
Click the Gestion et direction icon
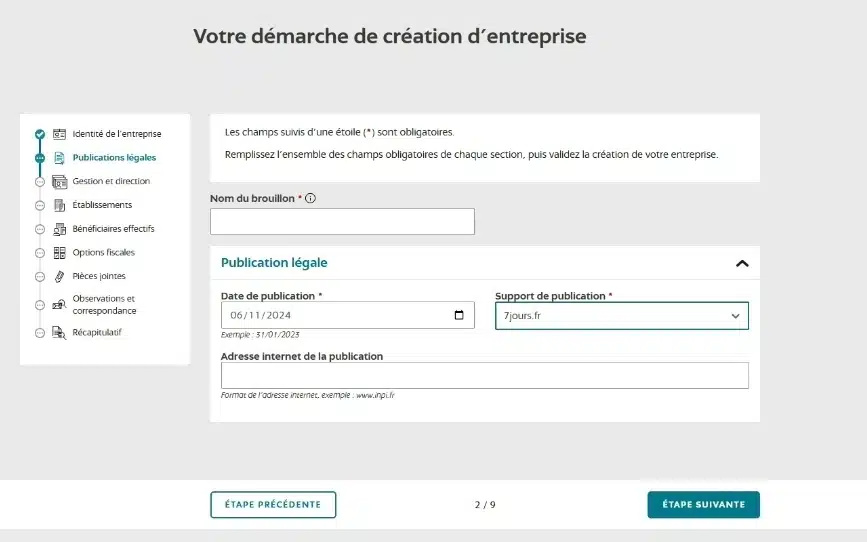(x=59, y=181)
